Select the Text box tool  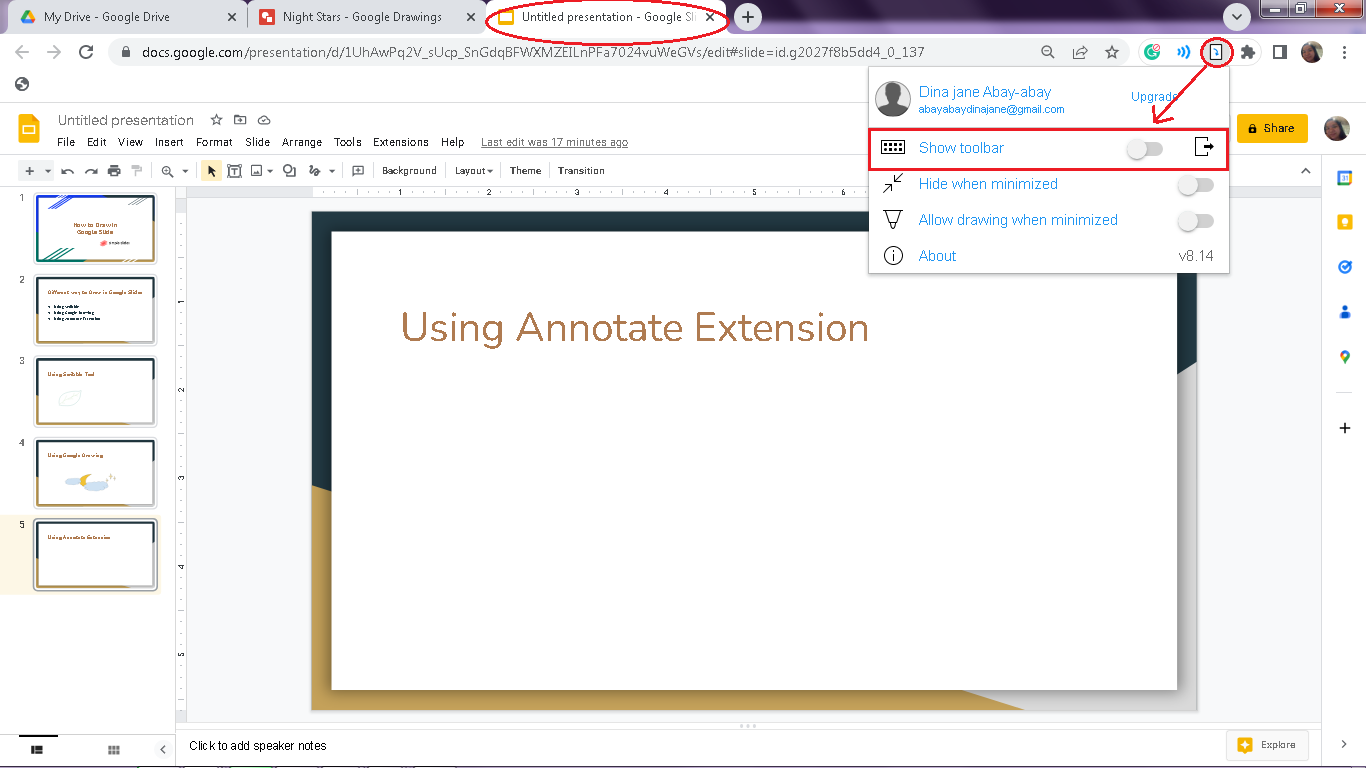coord(234,171)
